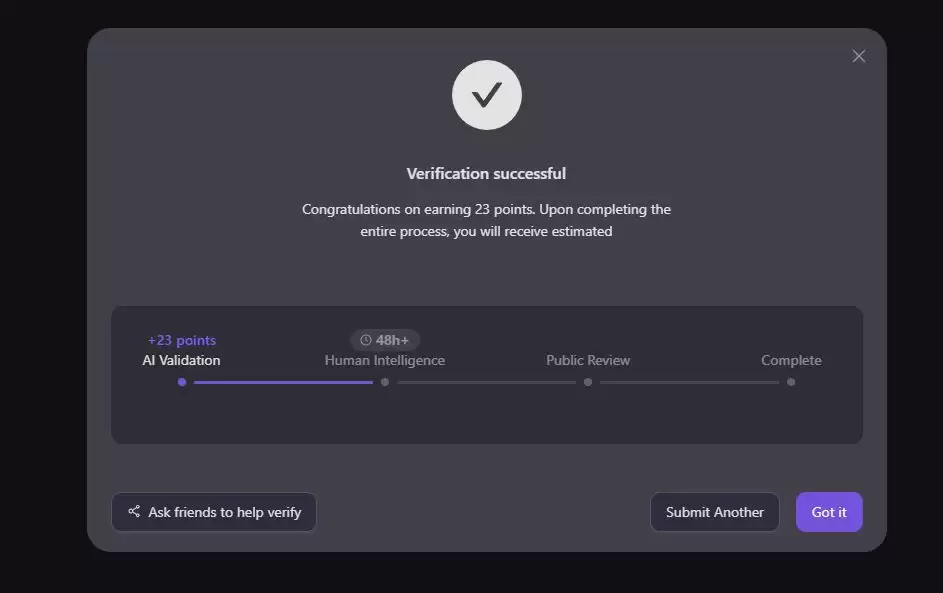The width and height of the screenshot is (943, 593).
Task: Click the purple filled progress bar segment
Action: tap(283, 382)
